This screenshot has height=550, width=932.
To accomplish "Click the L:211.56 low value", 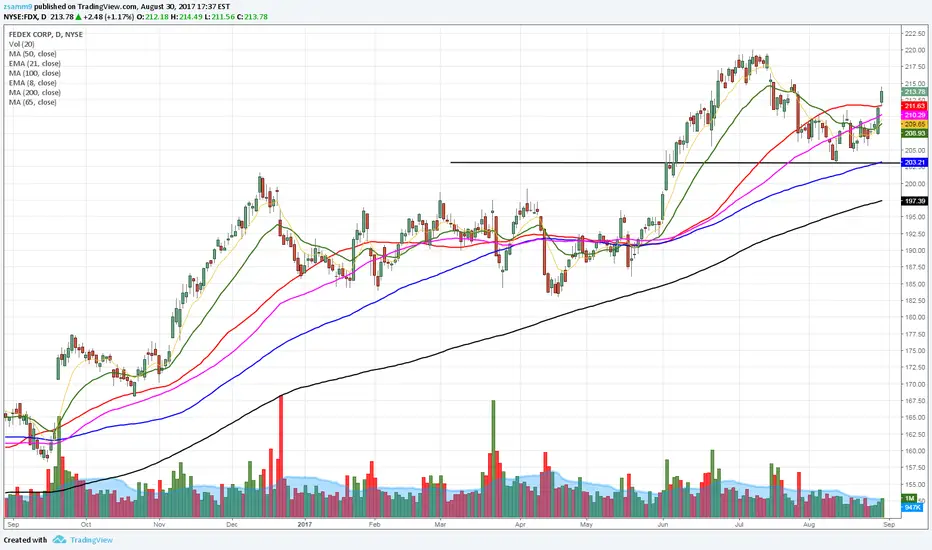I will tap(219, 17).
